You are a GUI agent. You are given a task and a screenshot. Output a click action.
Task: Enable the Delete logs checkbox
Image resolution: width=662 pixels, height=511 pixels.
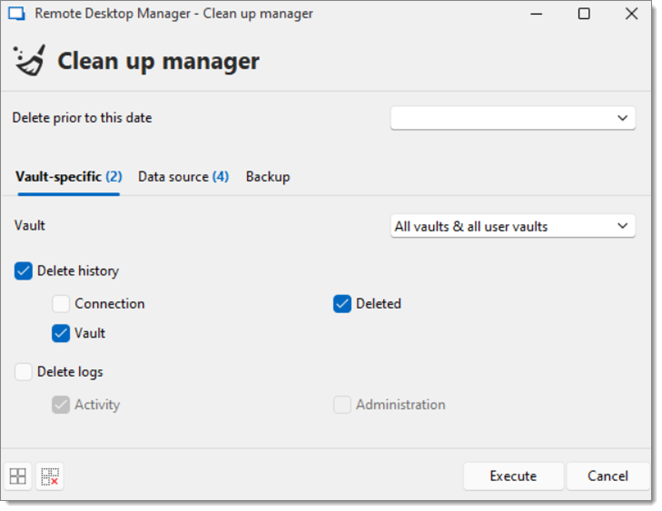coord(23,372)
